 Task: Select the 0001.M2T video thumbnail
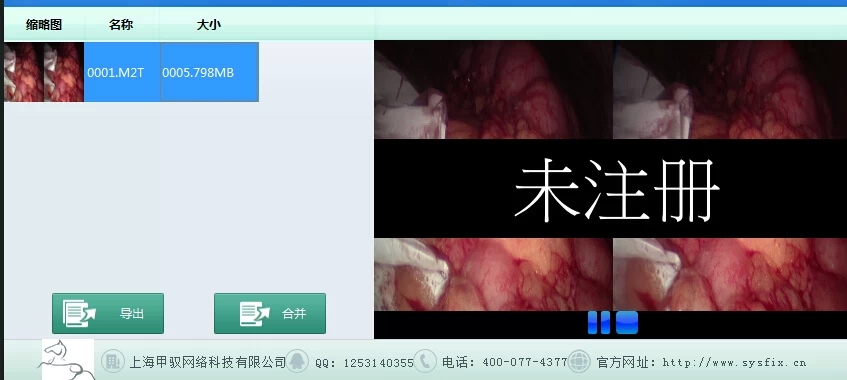(x=44, y=72)
